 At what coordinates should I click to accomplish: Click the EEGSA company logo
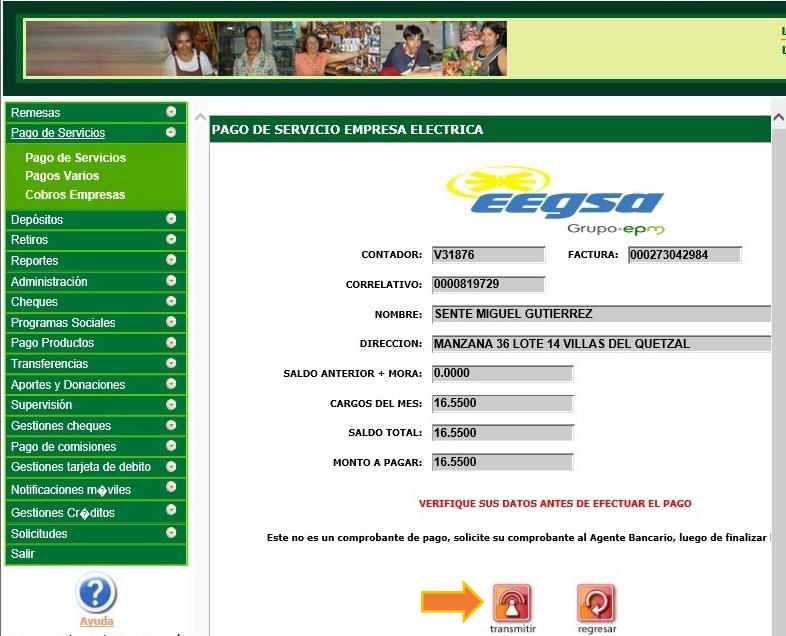tap(555, 199)
